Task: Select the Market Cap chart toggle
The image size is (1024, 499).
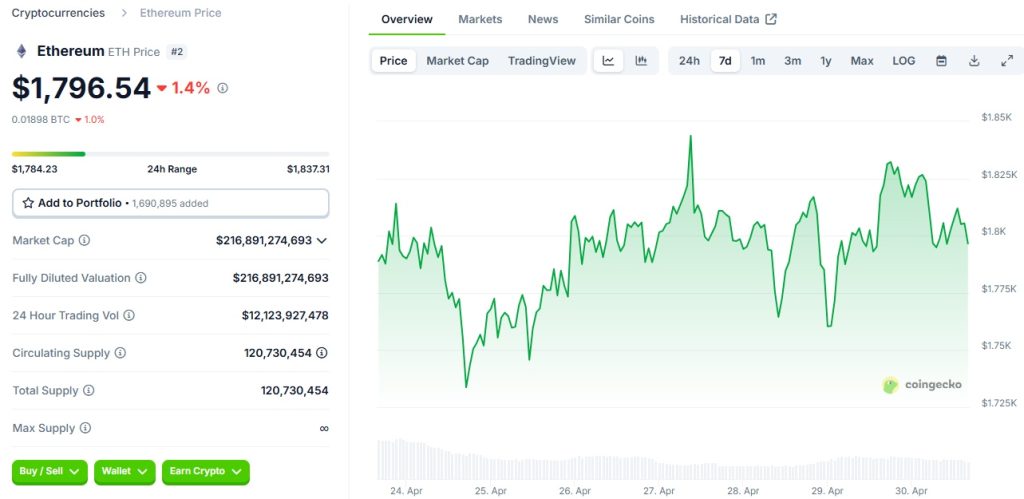Action: pos(457,61)
